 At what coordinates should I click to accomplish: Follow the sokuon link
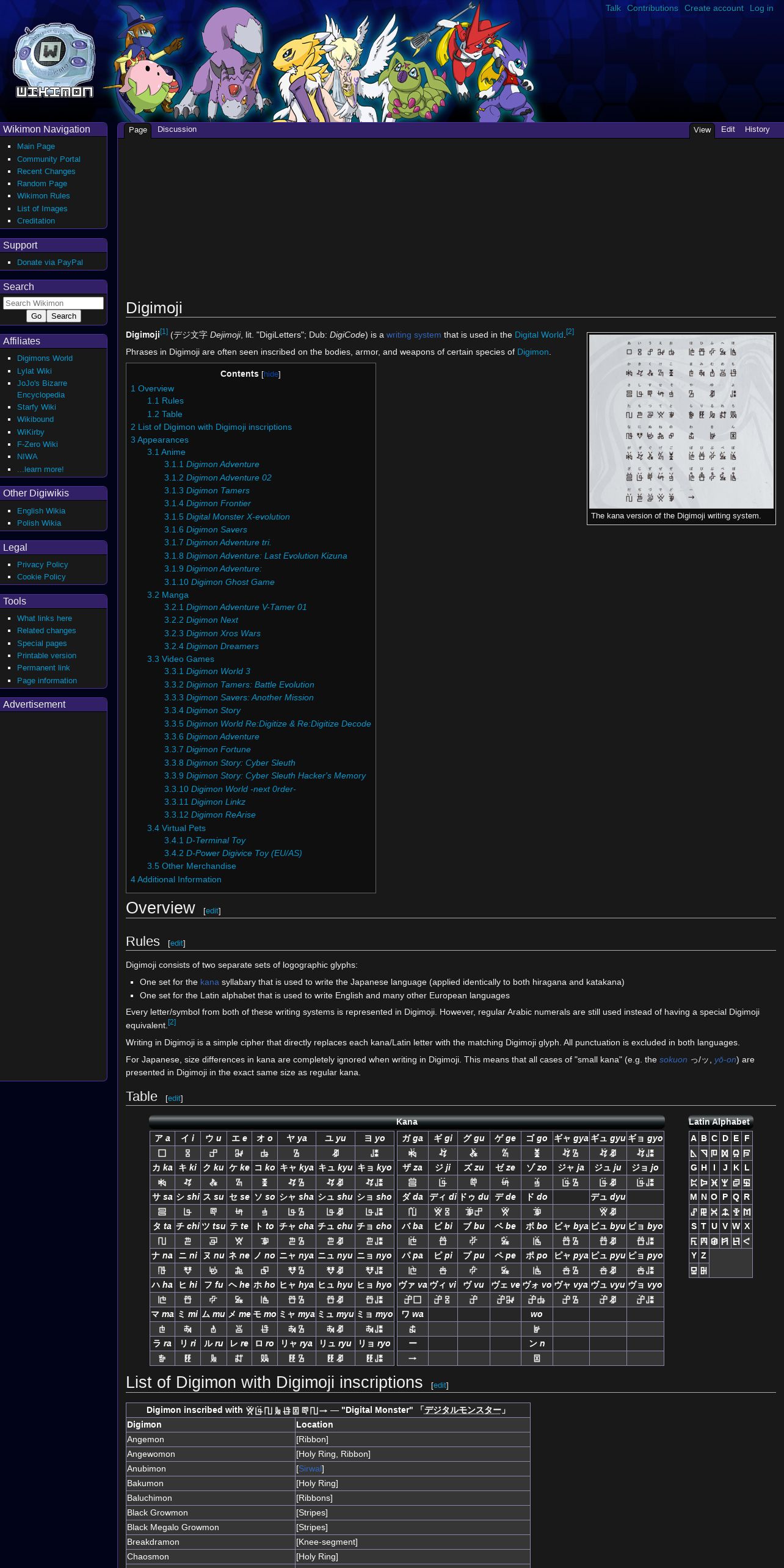click(673, 1060)
